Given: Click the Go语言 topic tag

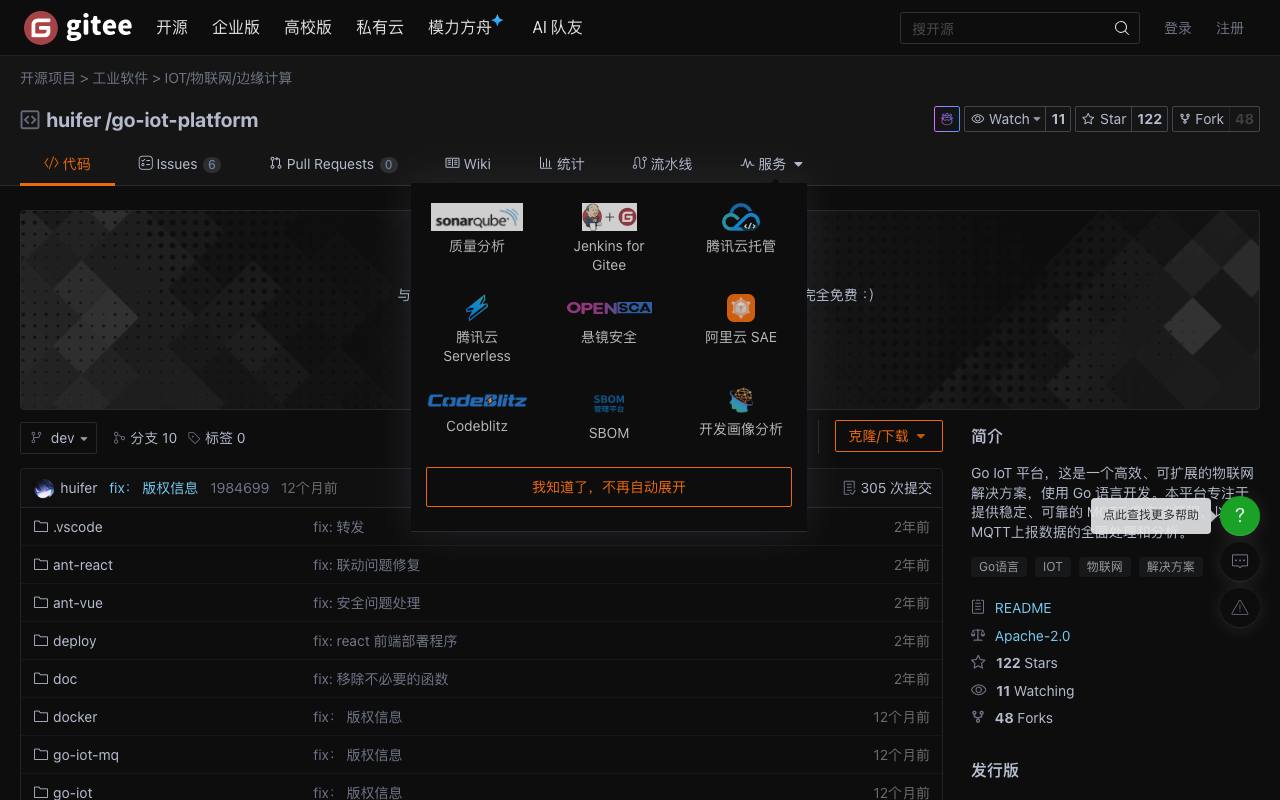Looking at the screenshot, I should pyautogui.click(x=999, y=567).
